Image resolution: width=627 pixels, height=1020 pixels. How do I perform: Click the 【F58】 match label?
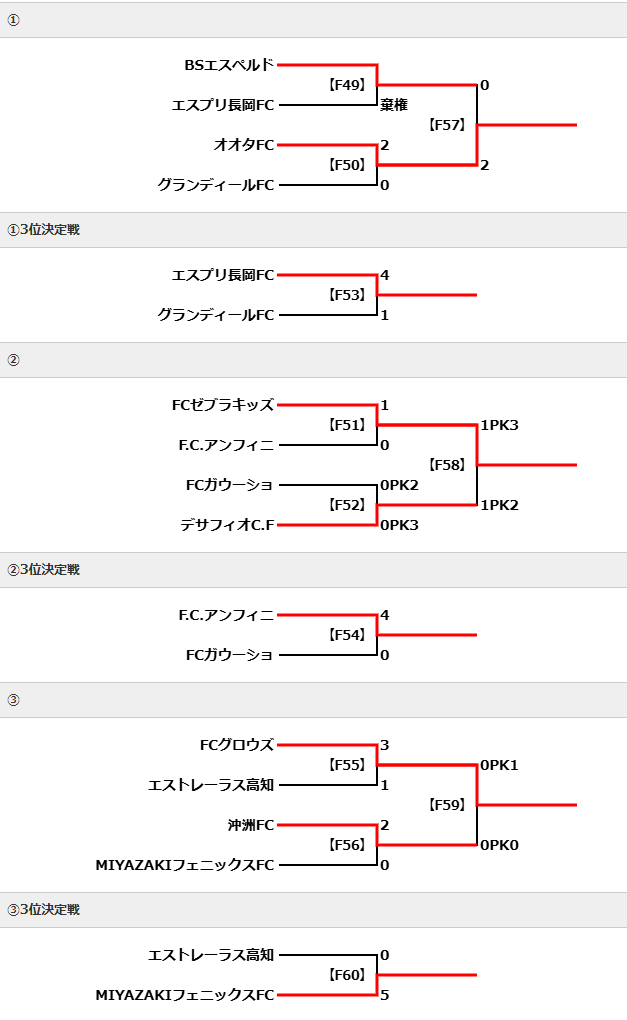[x=447, y=465]
